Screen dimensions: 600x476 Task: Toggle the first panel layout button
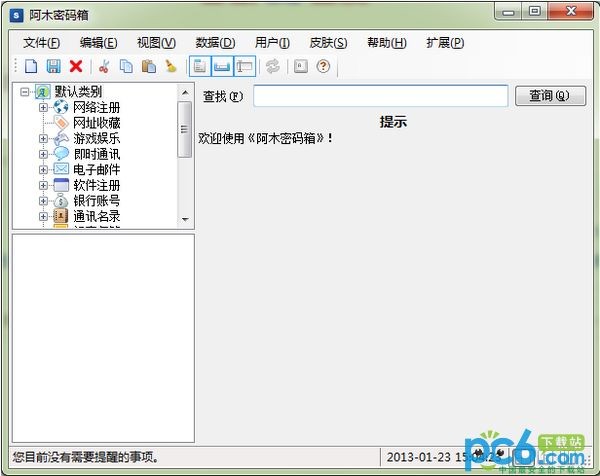(x=200, y=66)
